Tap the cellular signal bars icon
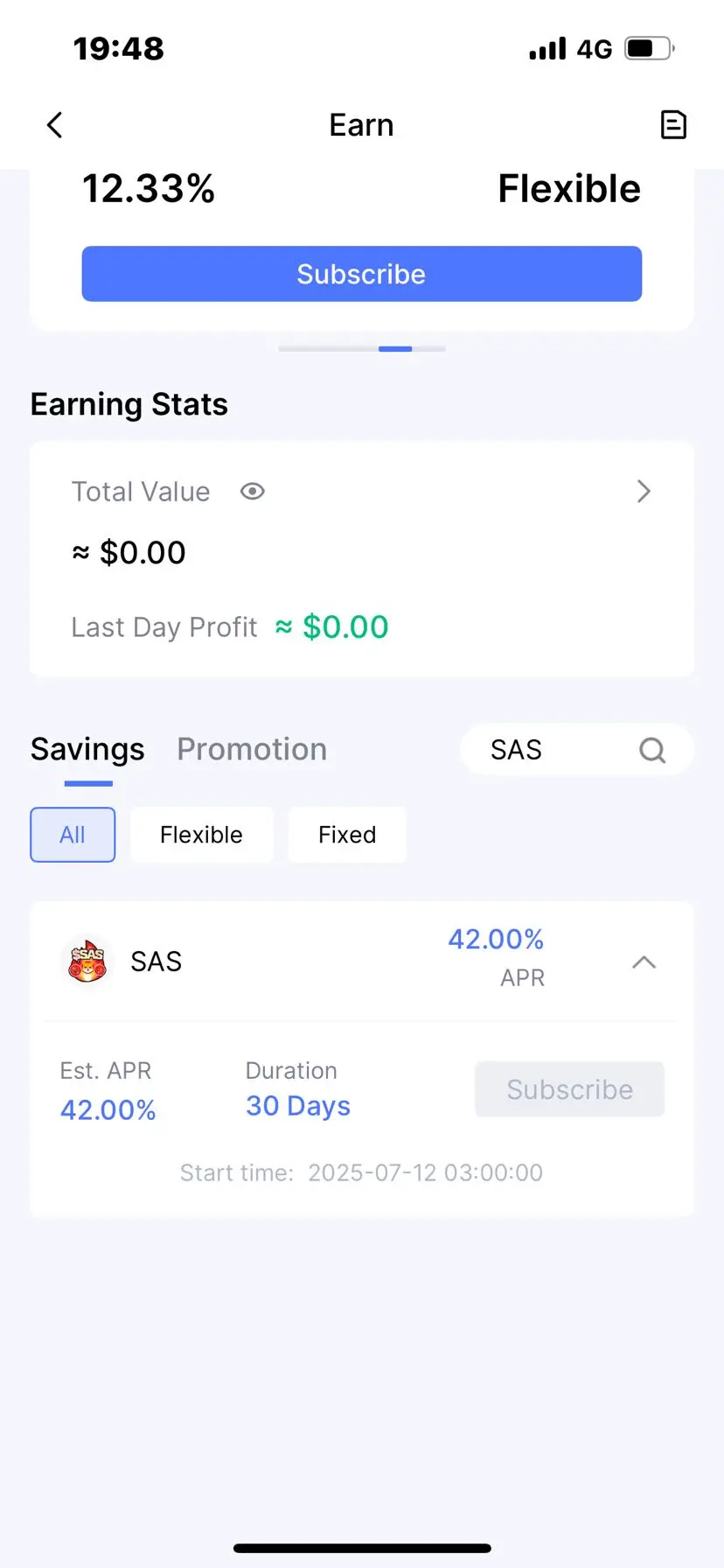This screenshot has height=1568, width=724. point(547,48)
